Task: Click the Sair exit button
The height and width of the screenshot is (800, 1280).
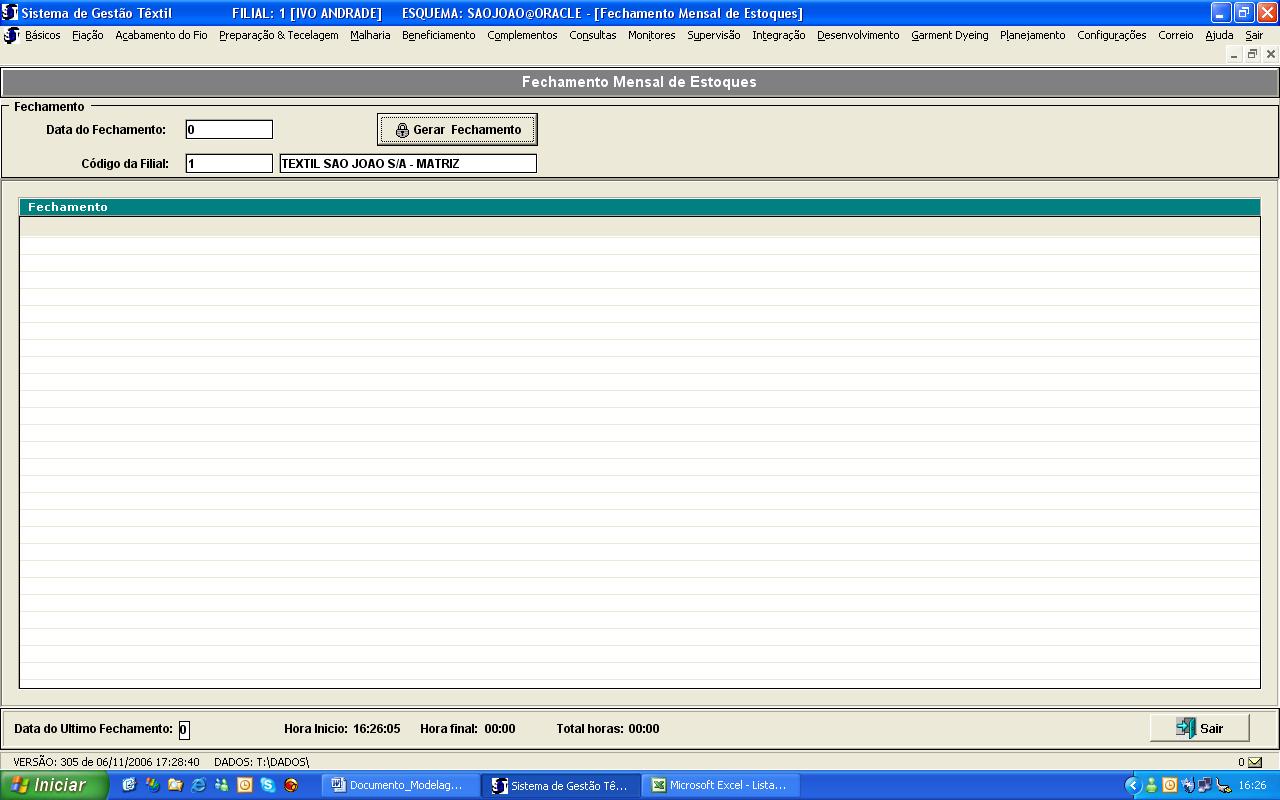Action: tap(1199, 728)
